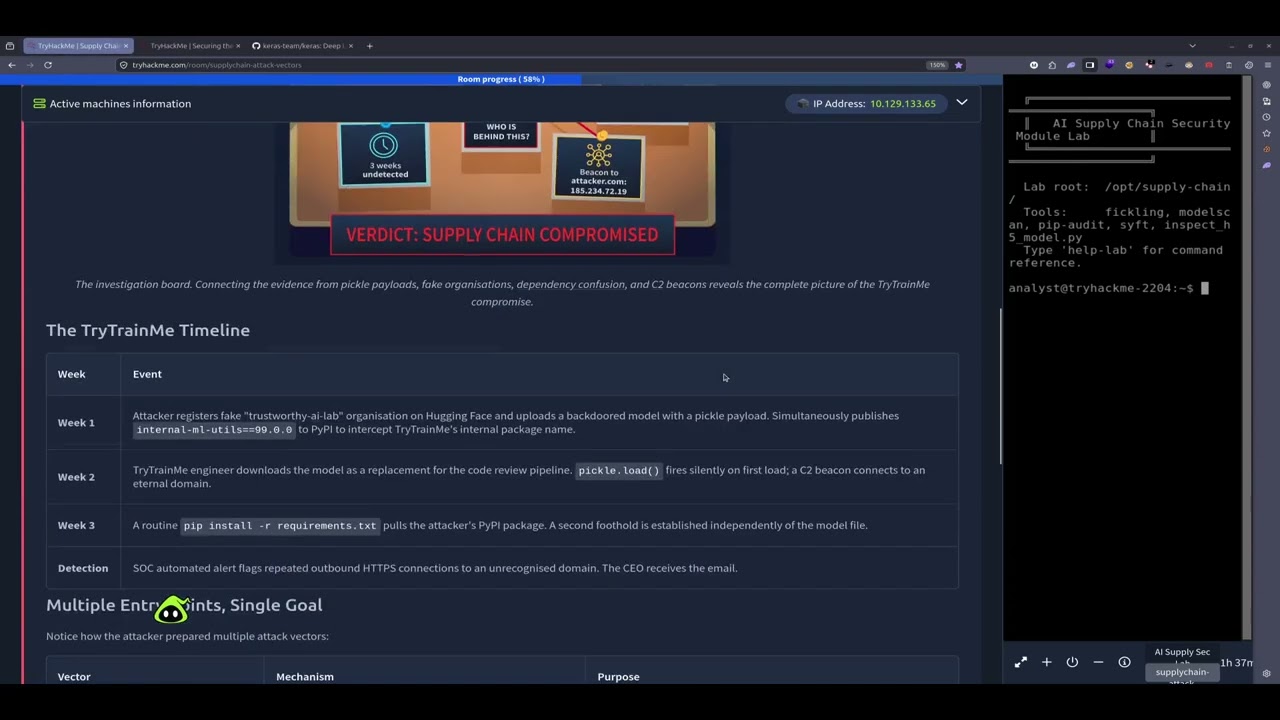Click the minus icon in machine controls
The height and width of the screenshot is (720, 1280).
(x=1098, y=662)
